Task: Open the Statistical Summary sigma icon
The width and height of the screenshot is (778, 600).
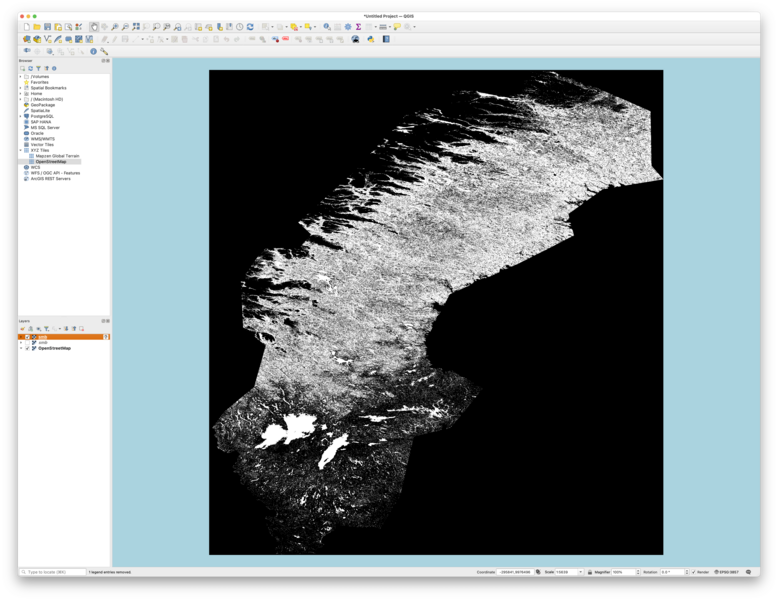Action: click(358, 27)
